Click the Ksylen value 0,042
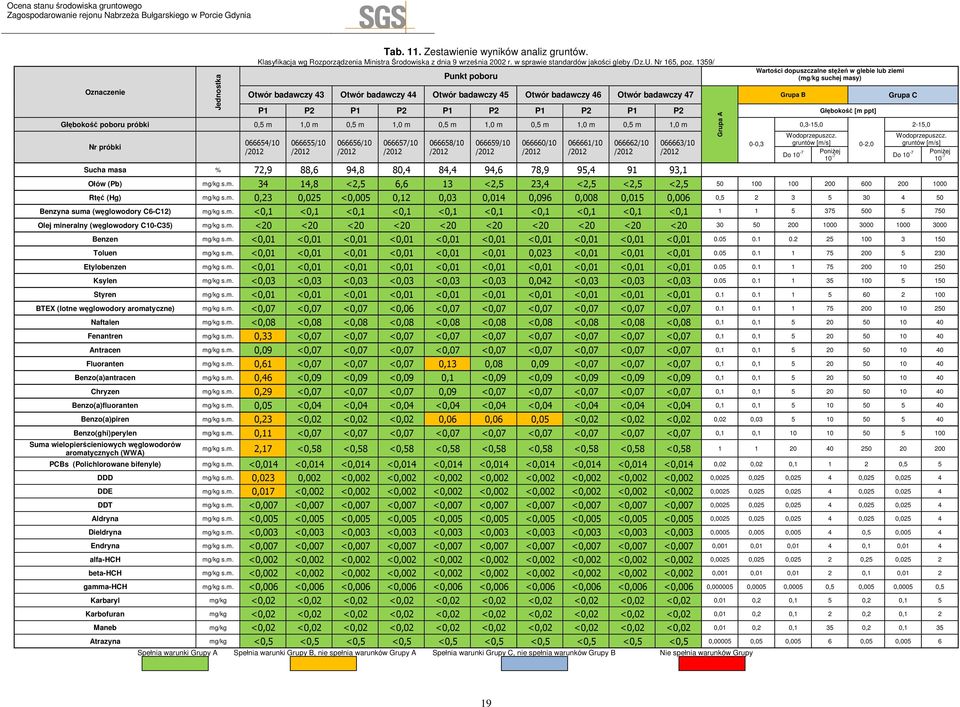The width and height of the screenshot is (960, 707). tap(540, 281)
